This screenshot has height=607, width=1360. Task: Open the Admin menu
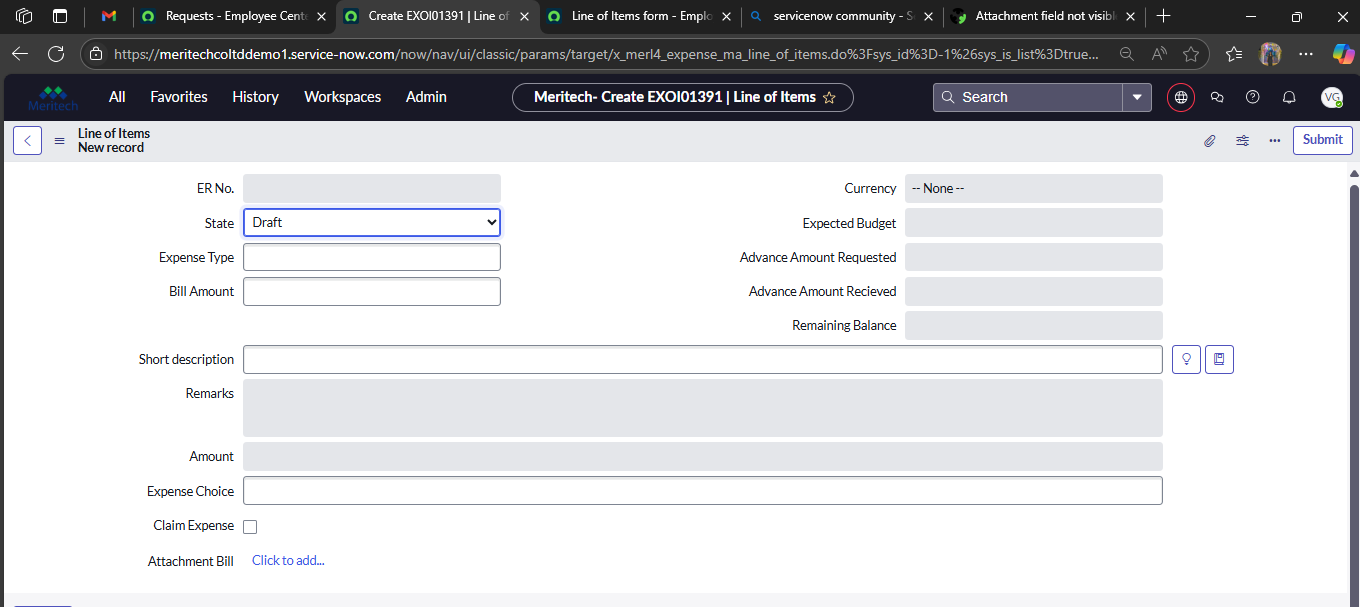coord(426,97)
